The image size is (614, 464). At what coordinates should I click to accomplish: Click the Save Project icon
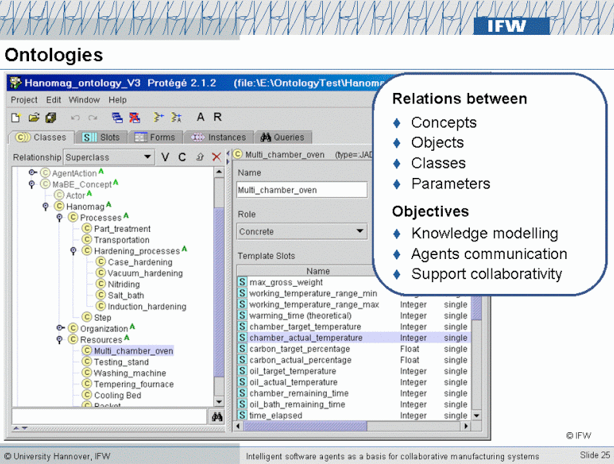click(x=50, y=118)
